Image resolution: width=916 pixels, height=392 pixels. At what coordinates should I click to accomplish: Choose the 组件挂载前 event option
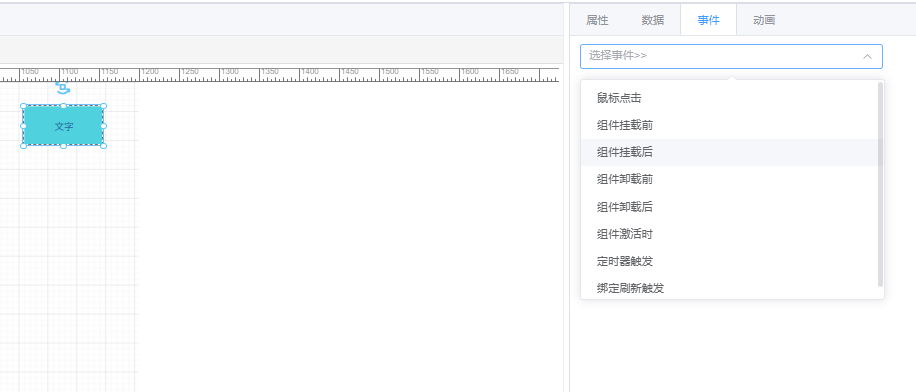coord(730,125)
